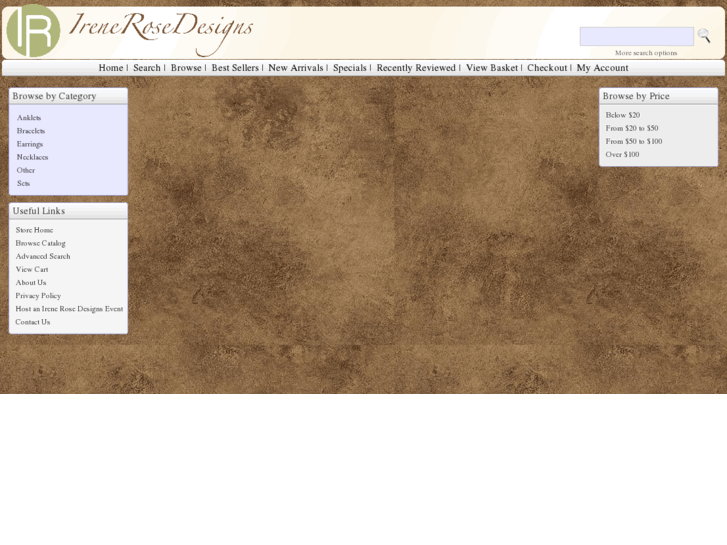Click the Useful Links heading
This screenshot has height=545, width=727.
(38, 211)
